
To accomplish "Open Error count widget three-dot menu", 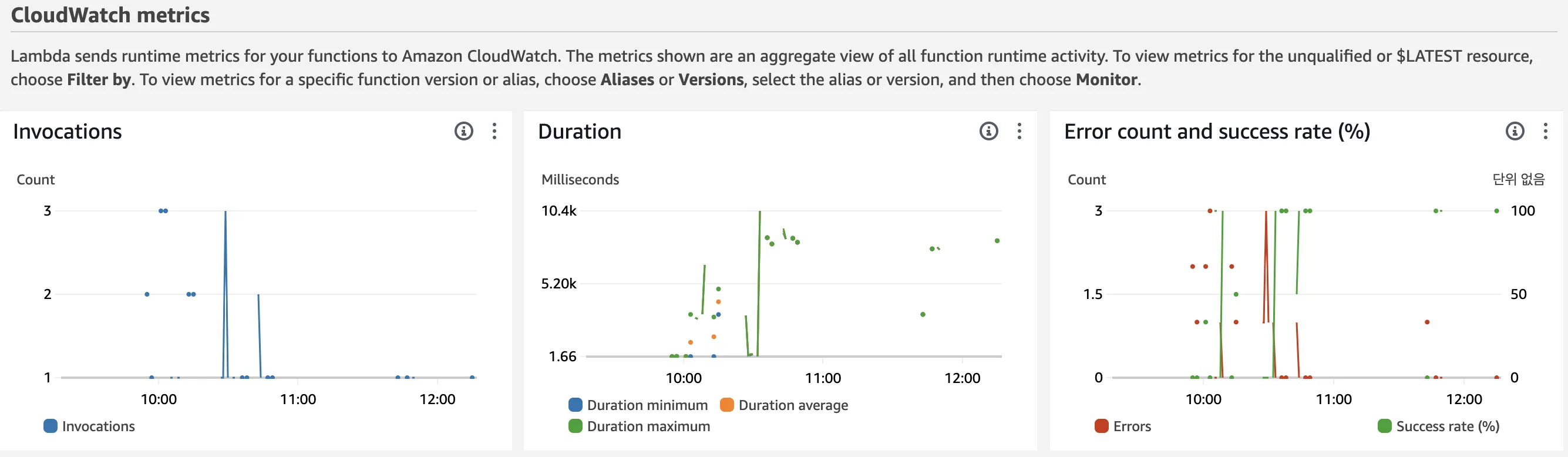I will [1545, 131].
